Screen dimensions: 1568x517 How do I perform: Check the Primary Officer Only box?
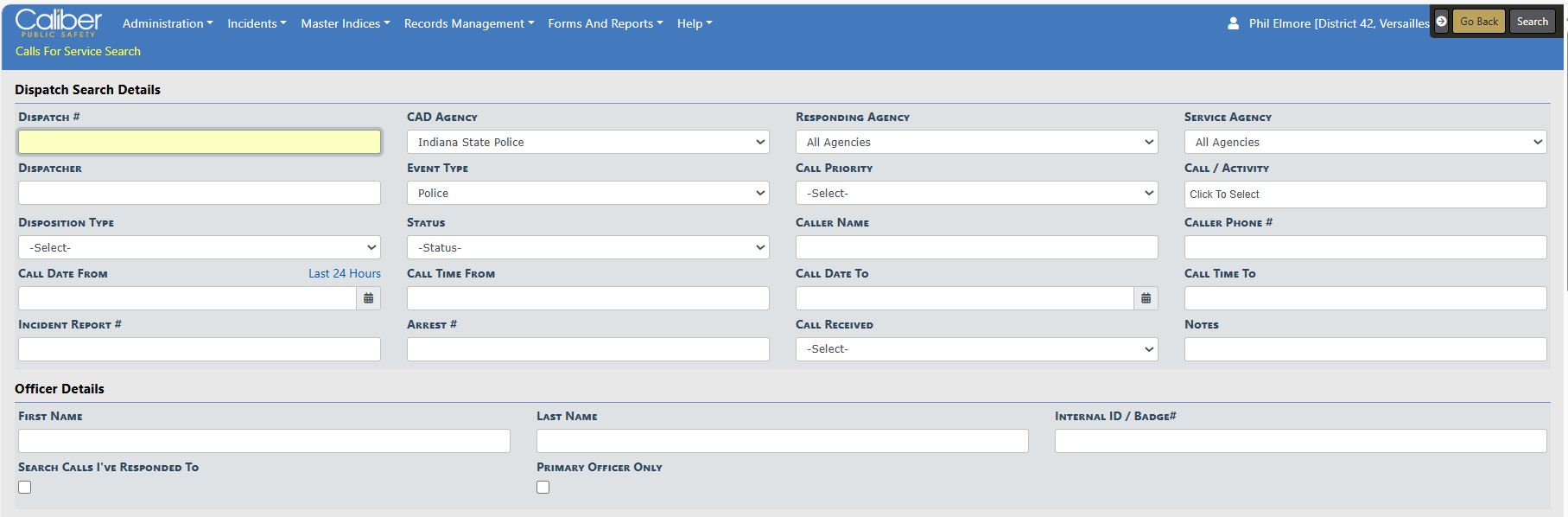[x=543, y=488]
